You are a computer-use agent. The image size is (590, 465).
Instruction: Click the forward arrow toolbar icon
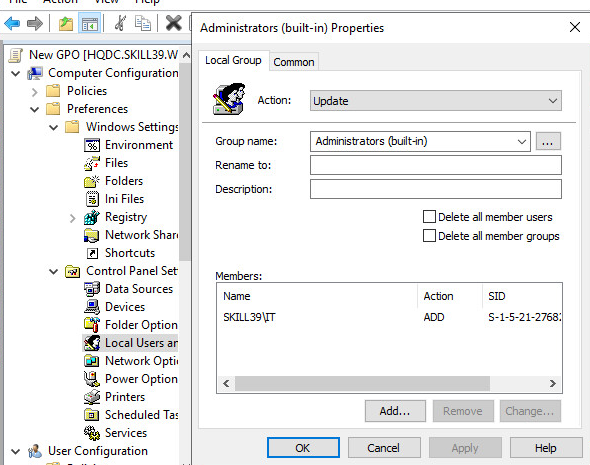click(35, 23)
